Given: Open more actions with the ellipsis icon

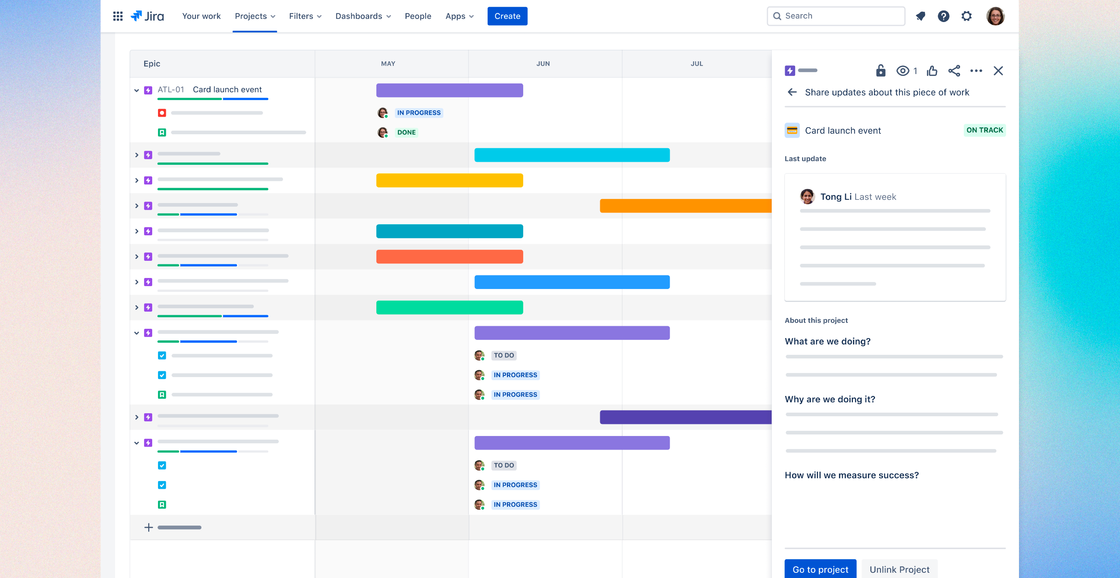Looking at the screenshot, I should pyautogui.click(x=976, y=70).
